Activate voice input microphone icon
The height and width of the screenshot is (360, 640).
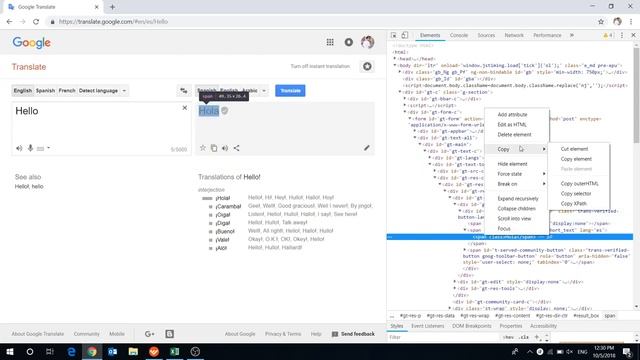(x=30, y=148)
